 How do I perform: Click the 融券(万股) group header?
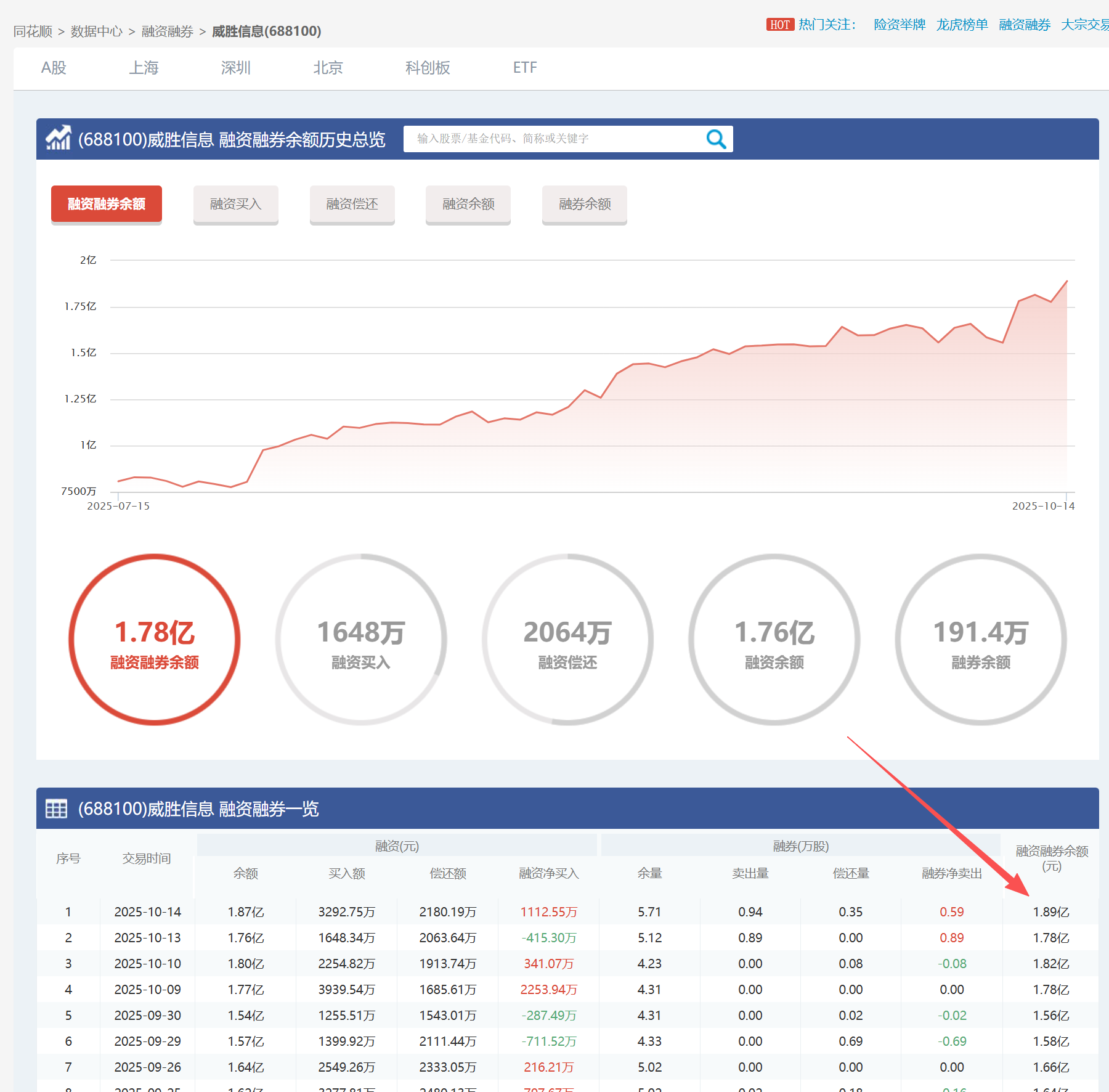click(x=801, y=846)
